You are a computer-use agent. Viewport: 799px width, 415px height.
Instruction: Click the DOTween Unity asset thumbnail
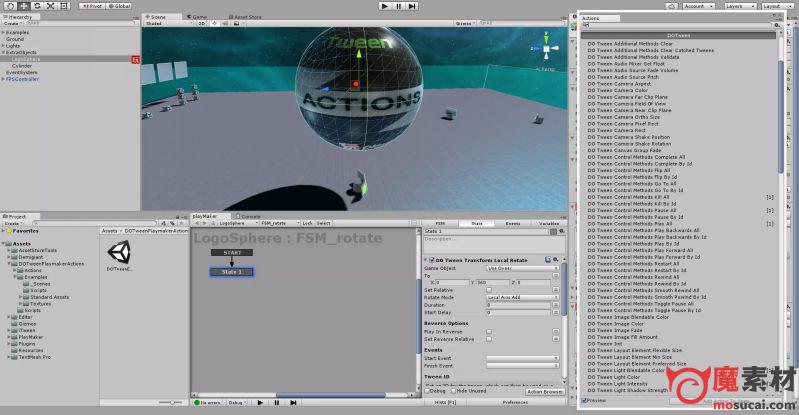coord(120,252)
